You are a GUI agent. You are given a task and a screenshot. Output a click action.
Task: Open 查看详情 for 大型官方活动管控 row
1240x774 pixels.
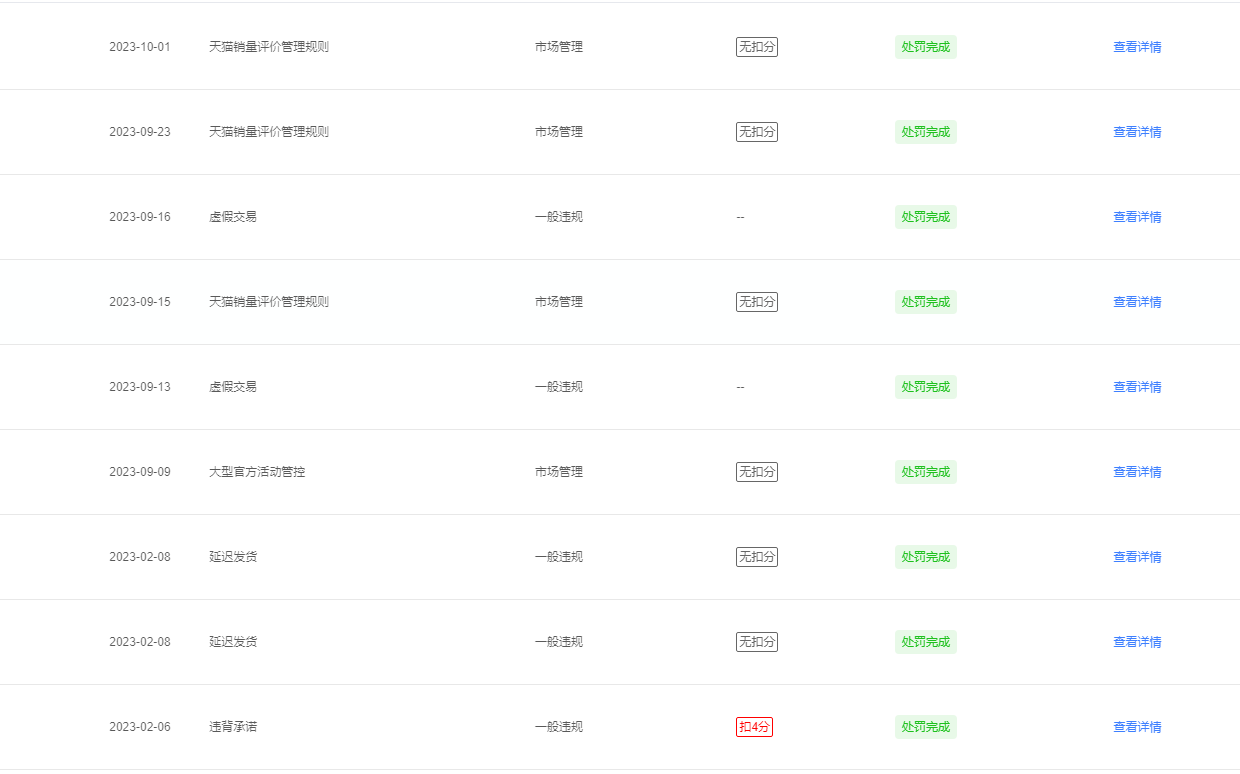tap(1137, 472)
